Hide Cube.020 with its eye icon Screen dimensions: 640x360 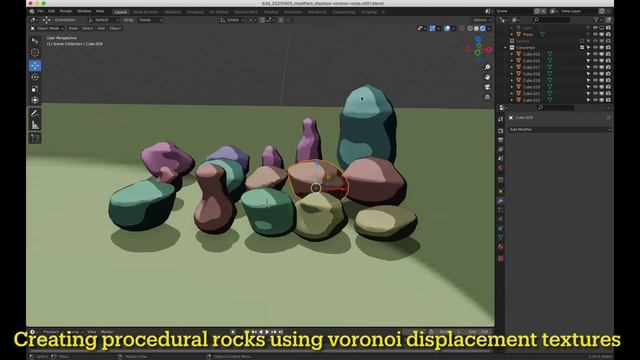point(595,87)
